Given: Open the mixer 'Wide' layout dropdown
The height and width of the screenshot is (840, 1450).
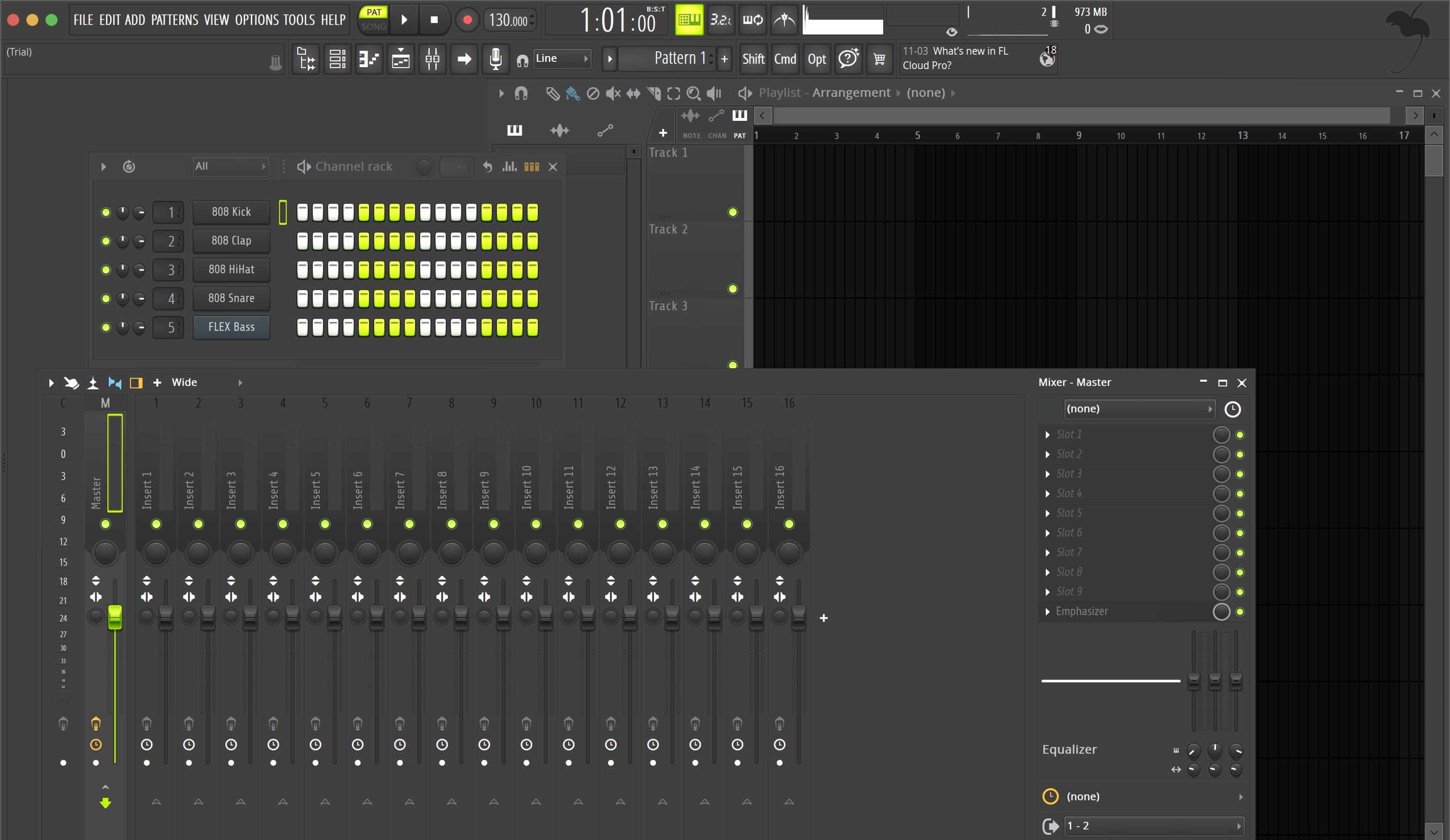Looking at the screenshot, I should (207, 383).
